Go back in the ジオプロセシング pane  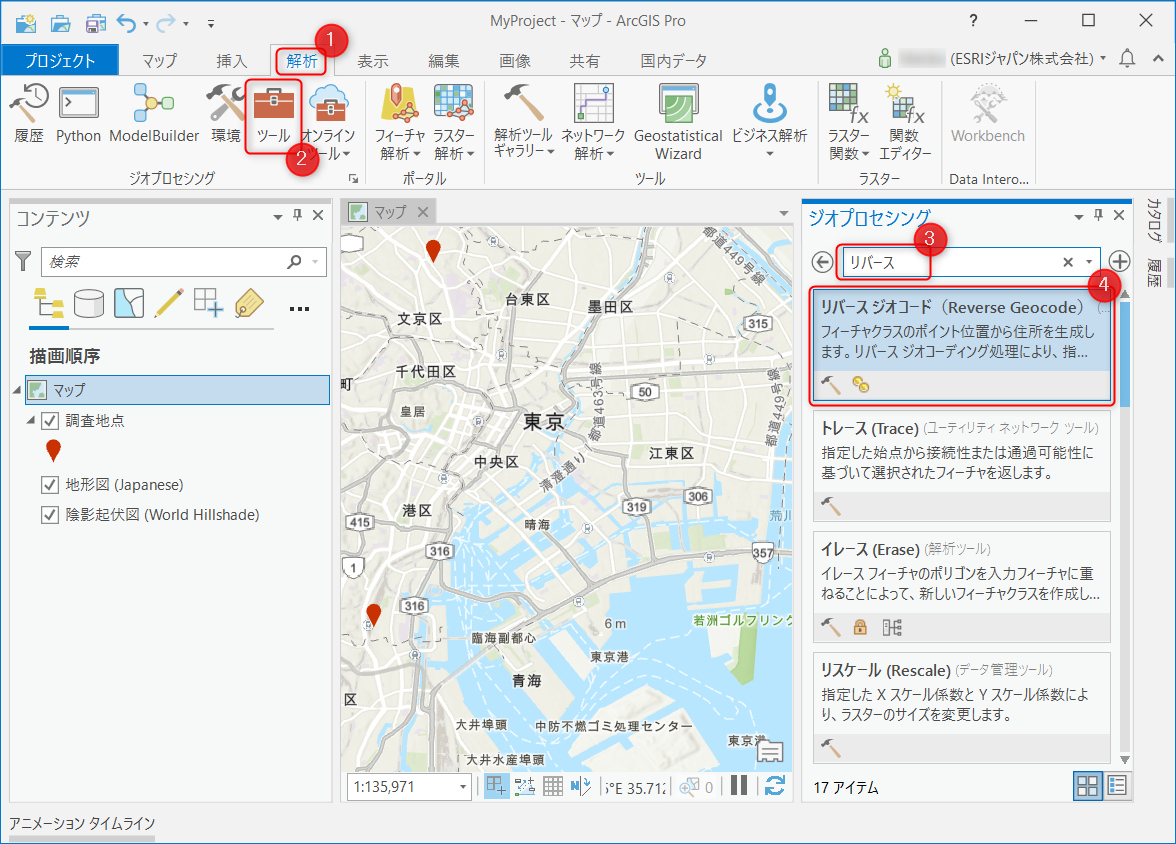point(822,262)
